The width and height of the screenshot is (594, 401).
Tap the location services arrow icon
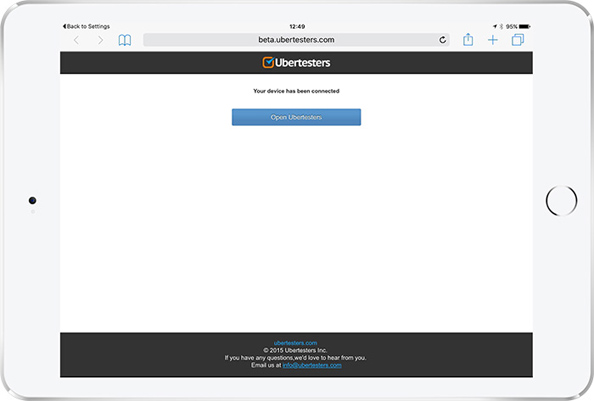495,27
